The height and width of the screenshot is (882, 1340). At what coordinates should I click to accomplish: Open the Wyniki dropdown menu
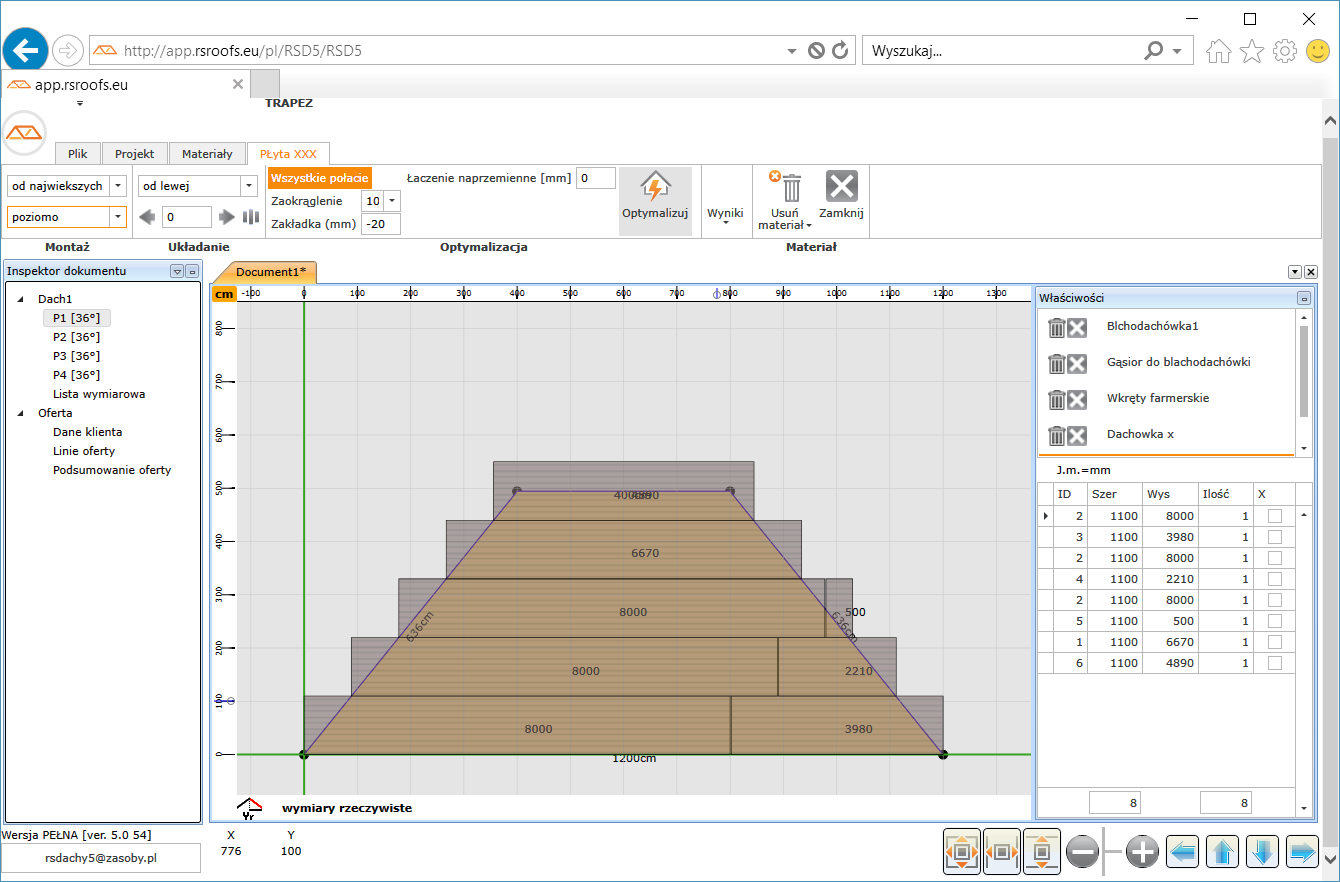[725, 214]
